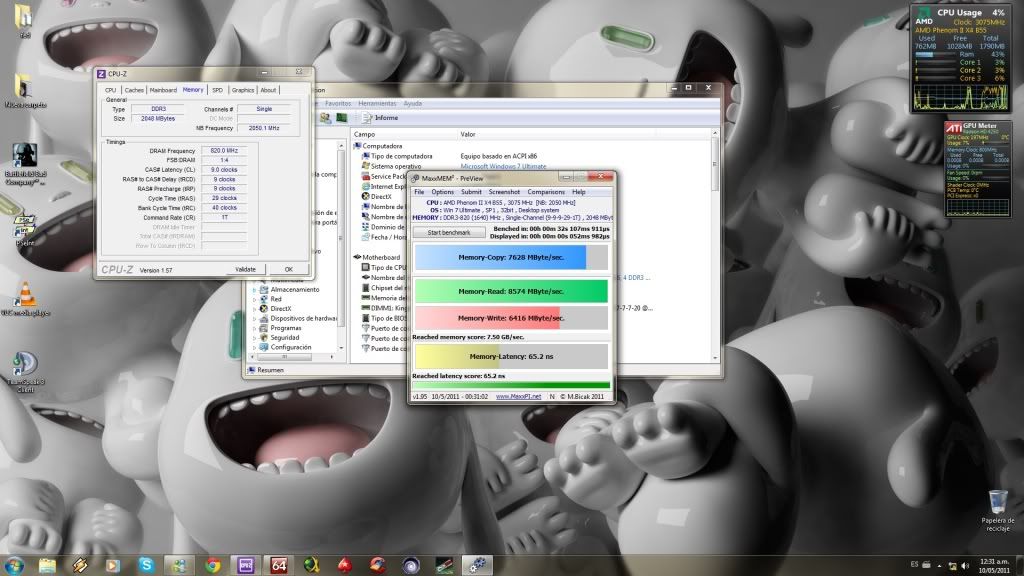Screen dimensions: 1024x576
Task: Select the Almacenamiento tree icon in Everest
Action: 263,289
